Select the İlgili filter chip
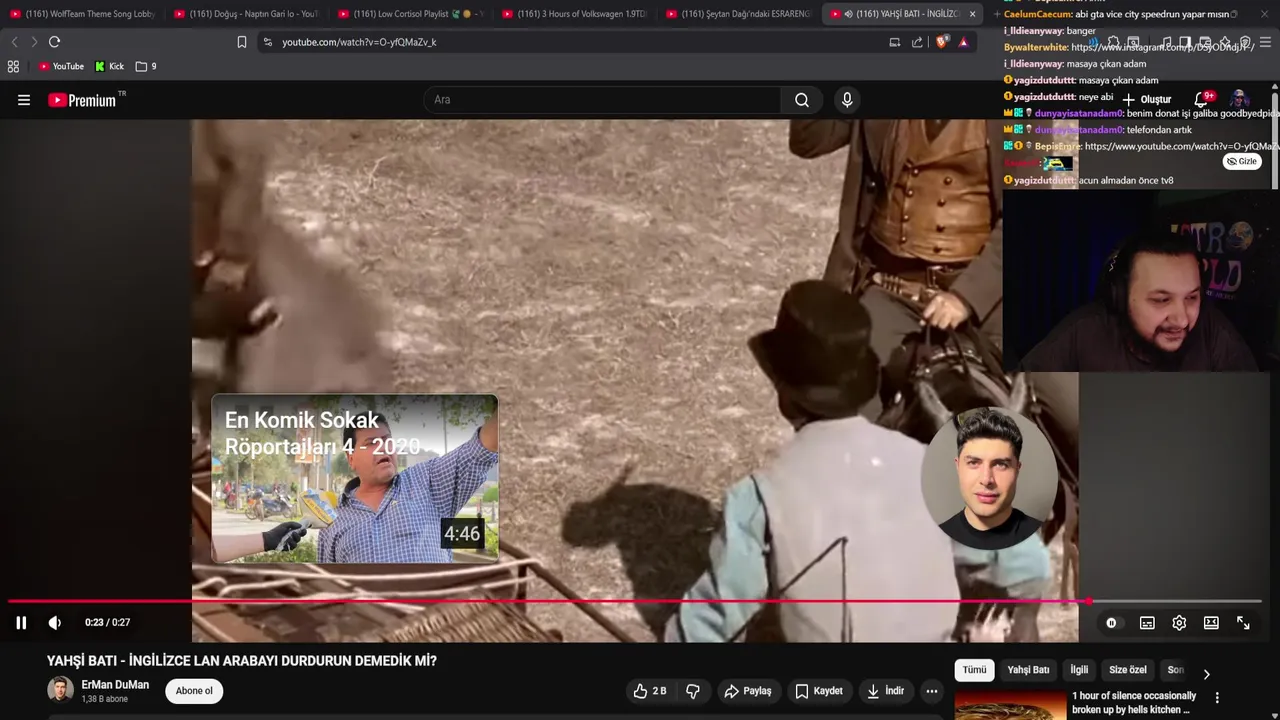The image size is (1280, 720). pyautogui.click(x=1079, y=670)
